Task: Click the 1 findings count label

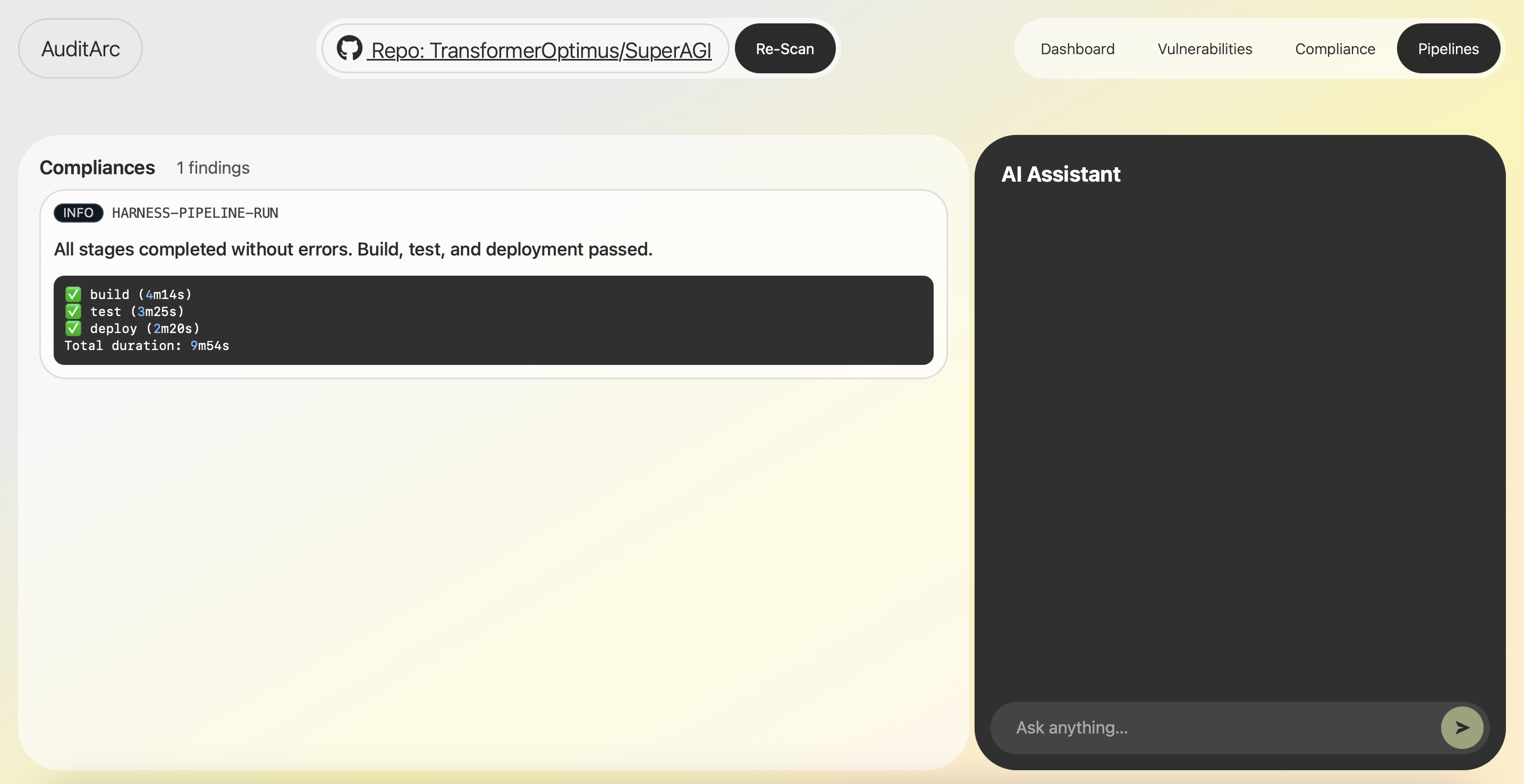Action: [x=213, y=168]
